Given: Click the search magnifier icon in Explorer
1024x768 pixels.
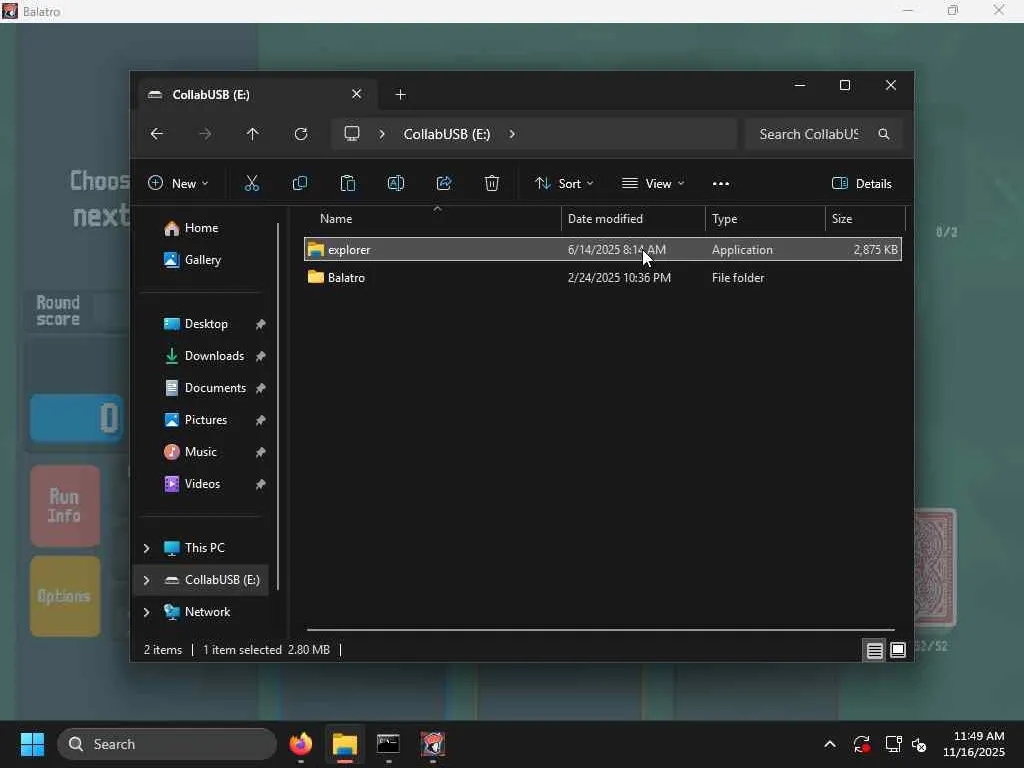Looking at the screenshot, I should pos(884,134).
